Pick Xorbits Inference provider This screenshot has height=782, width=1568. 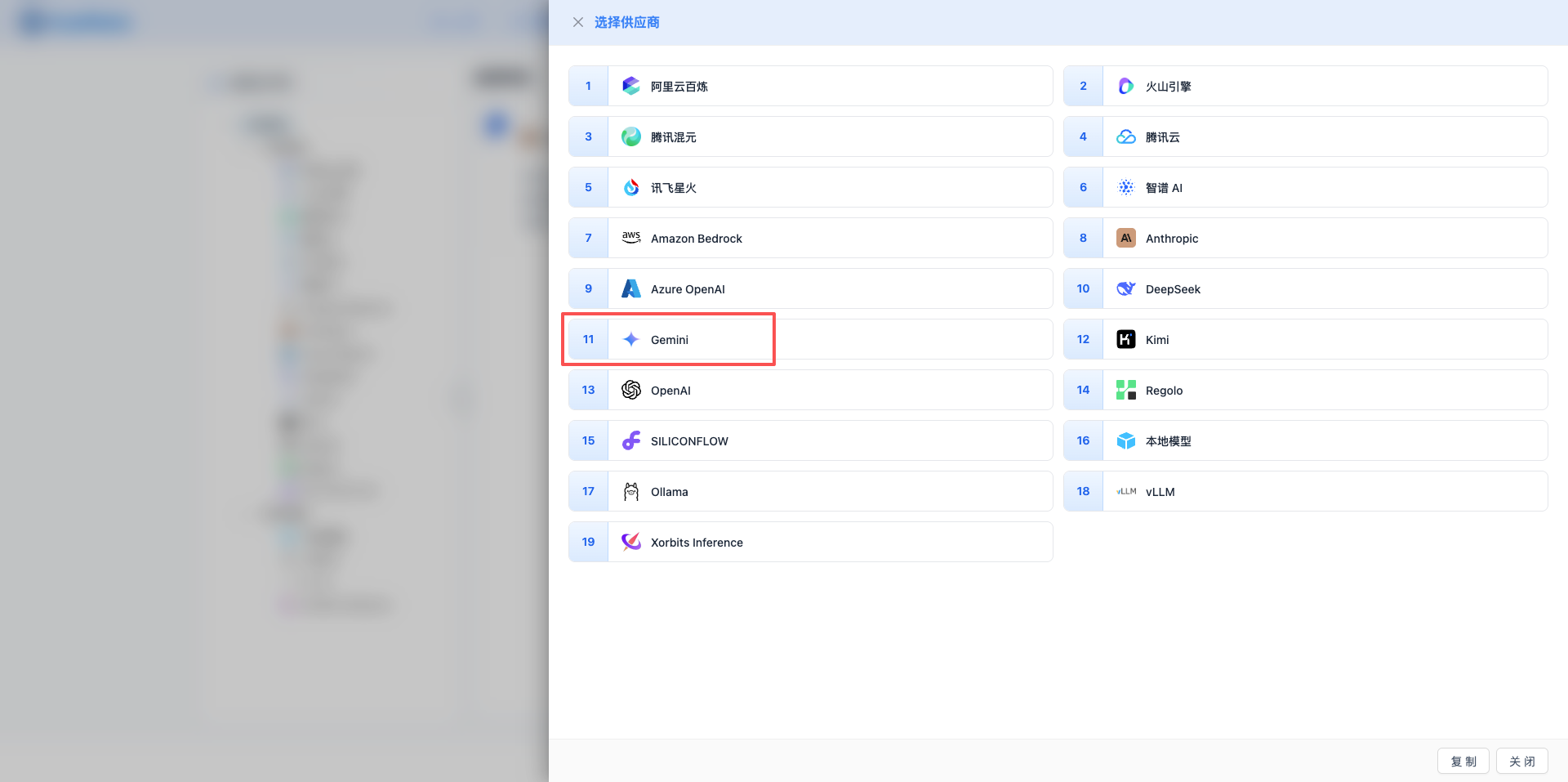click(x=696, y=543)
